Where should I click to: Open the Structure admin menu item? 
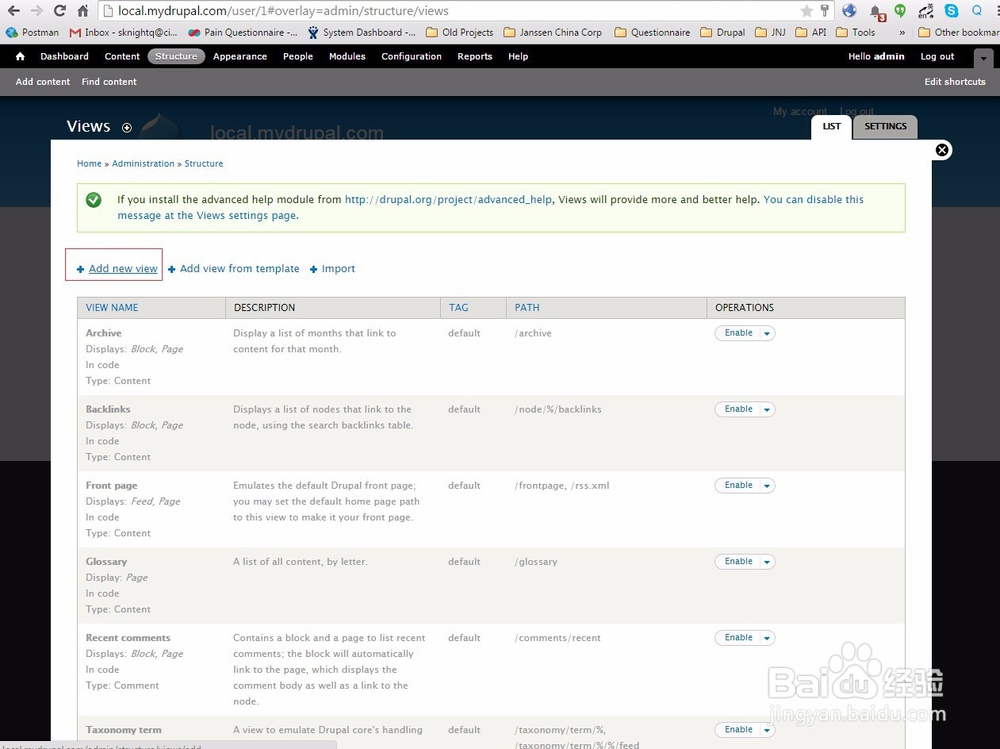coord(176,56)
